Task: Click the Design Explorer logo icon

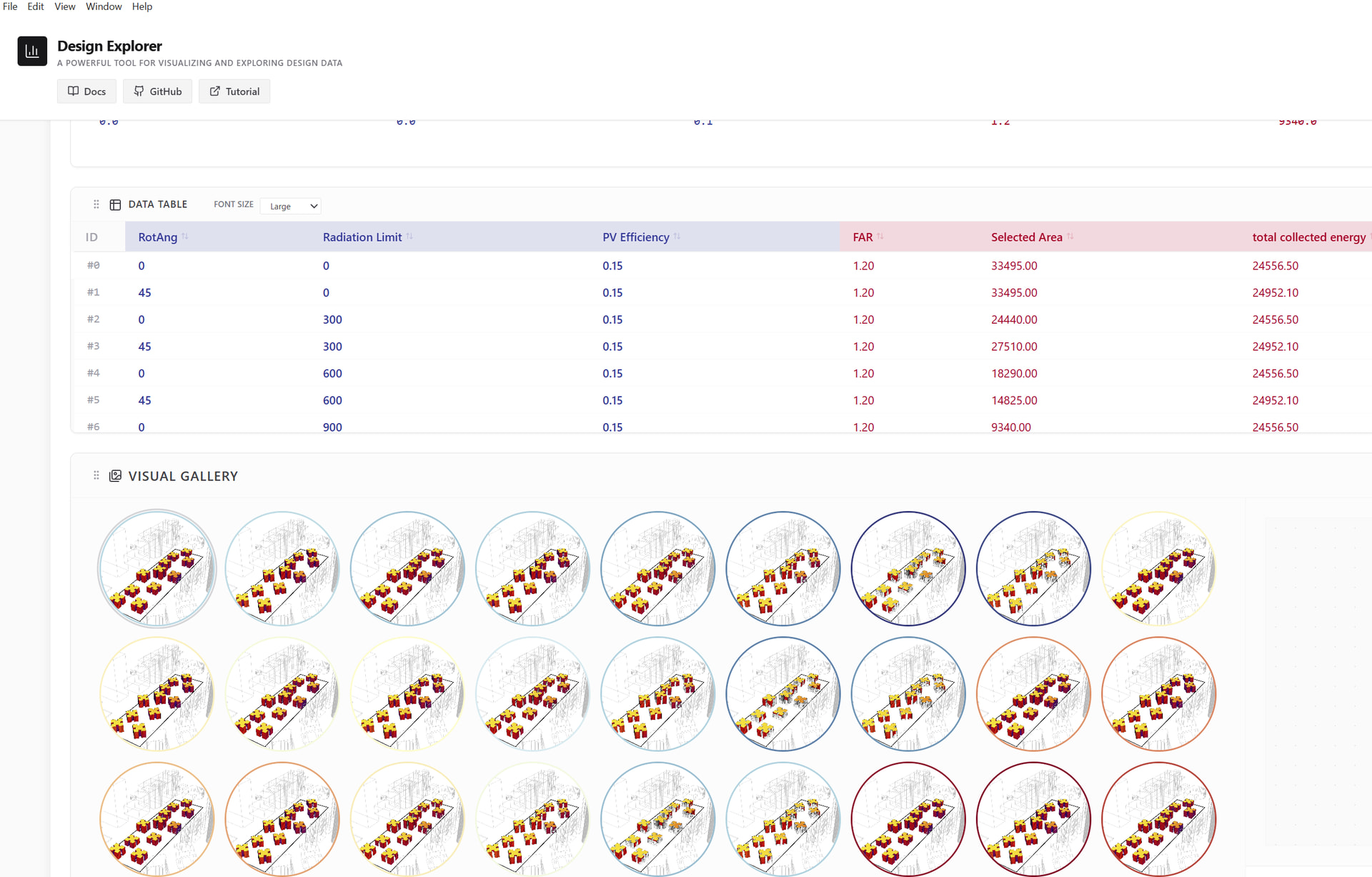Action: 32,51
